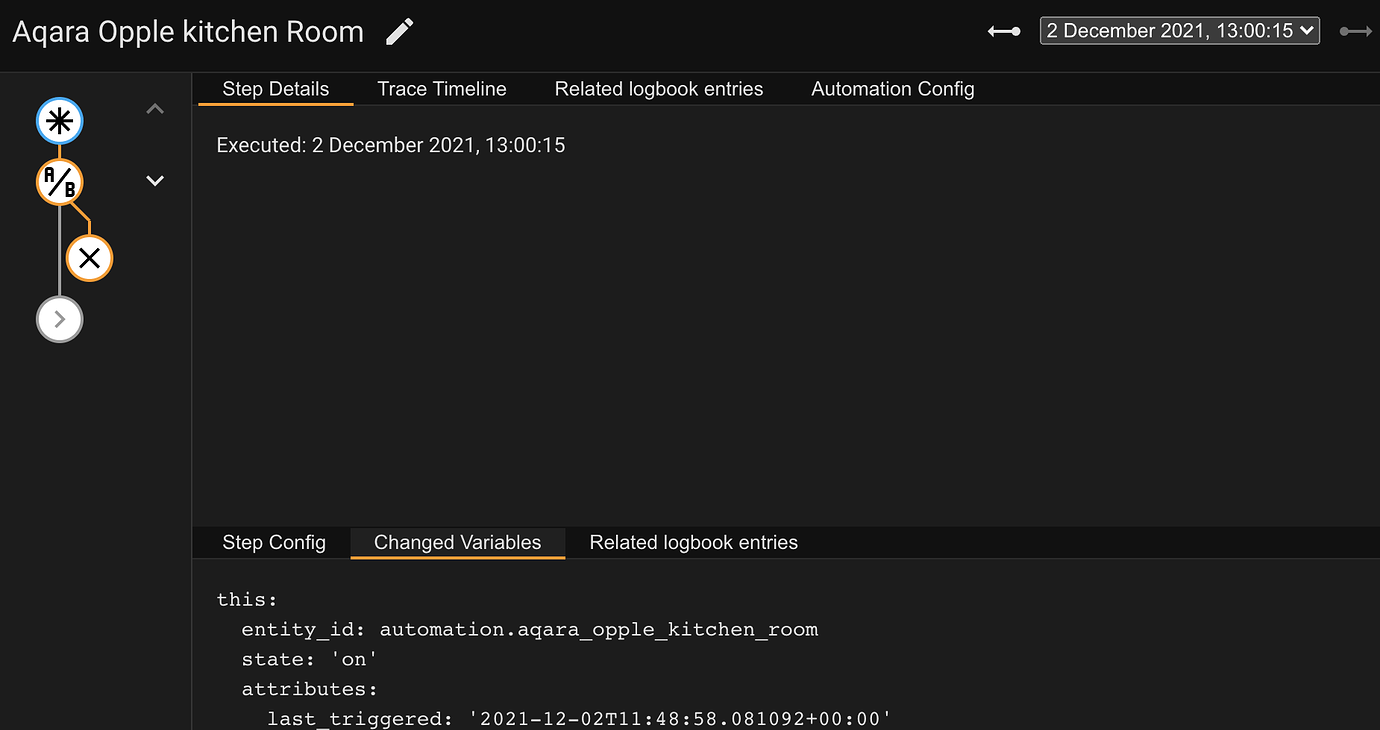Click the pencil icon to edit the automation
The image size is (1380, 730).
(x=398, y=31)
